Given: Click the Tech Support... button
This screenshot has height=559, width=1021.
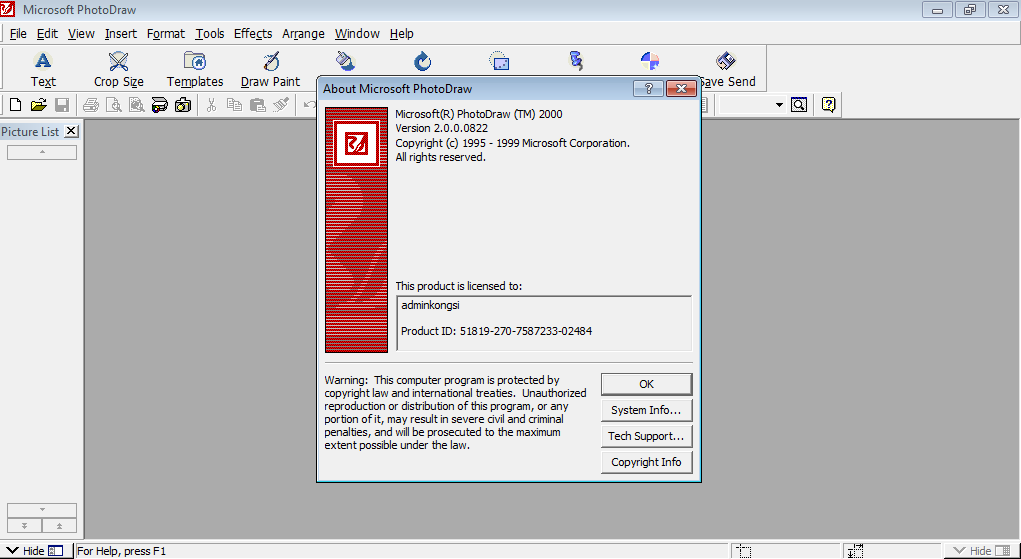Looking at the screenshot, I should click(x=647, y=437).
